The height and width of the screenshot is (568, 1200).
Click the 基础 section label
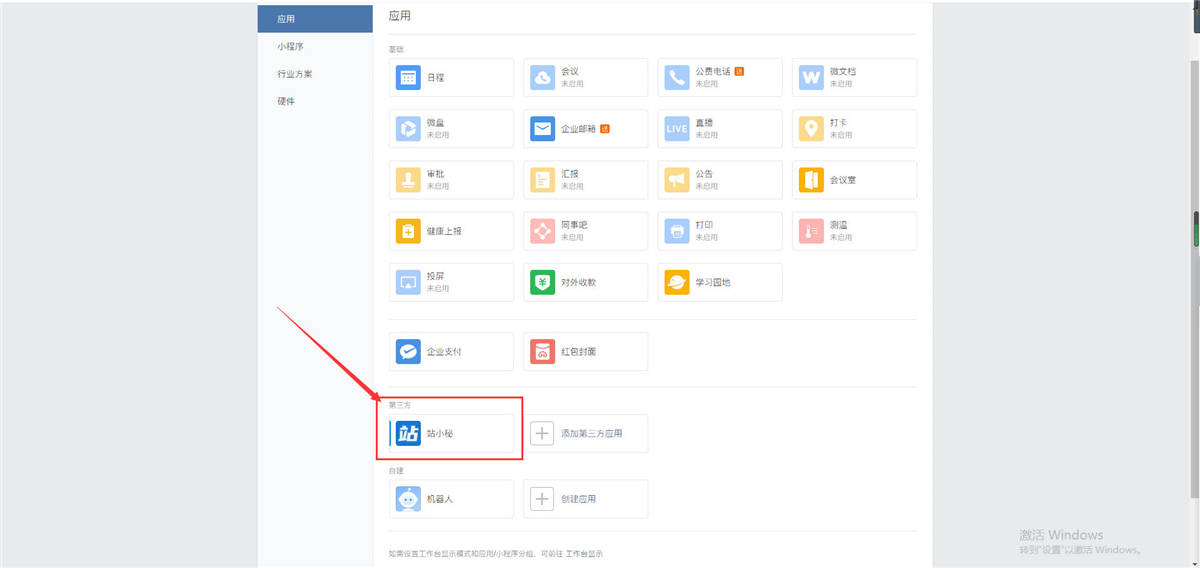click(397, 49)
